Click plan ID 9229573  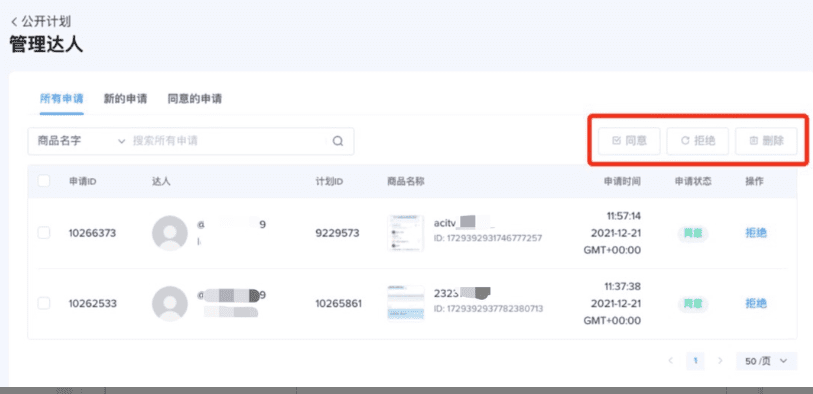point(337,233)
